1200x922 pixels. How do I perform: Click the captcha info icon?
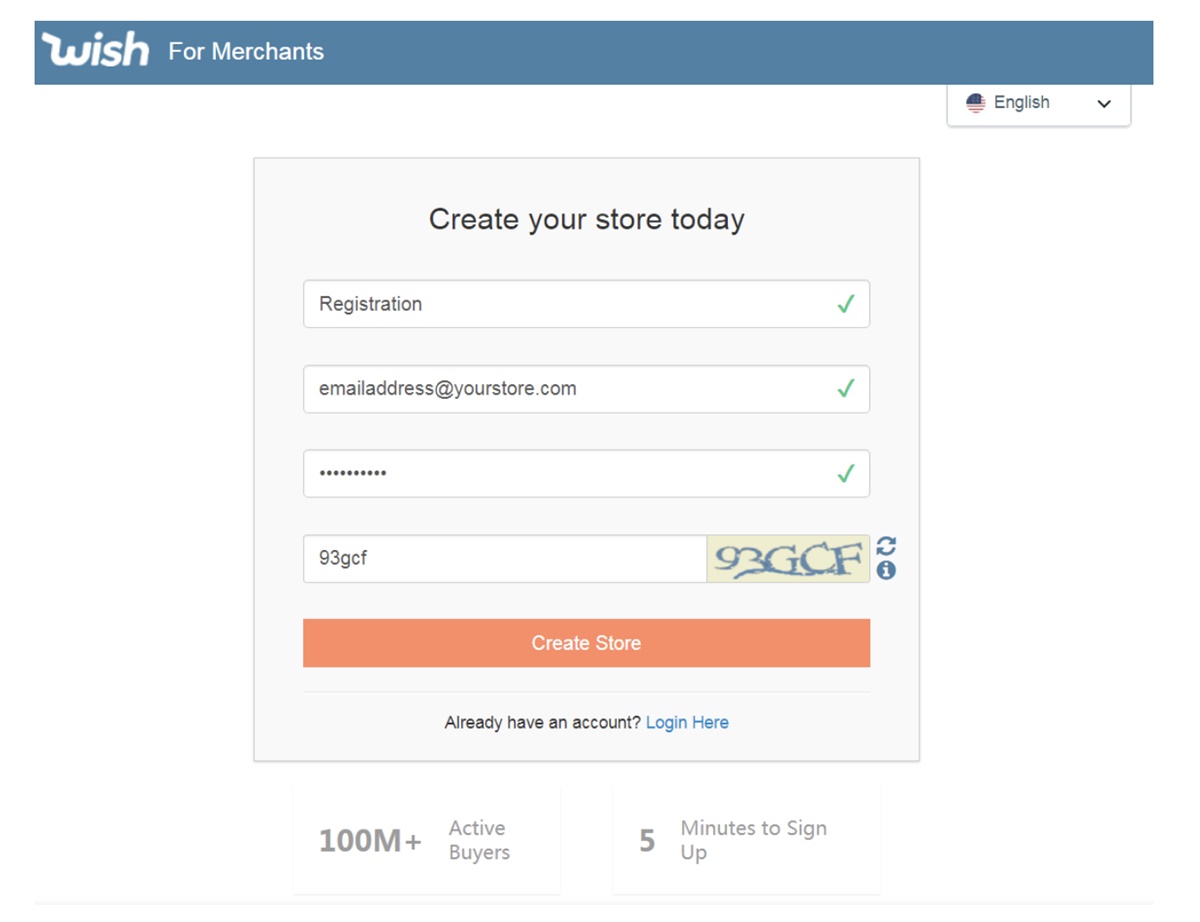click(886, 570)
